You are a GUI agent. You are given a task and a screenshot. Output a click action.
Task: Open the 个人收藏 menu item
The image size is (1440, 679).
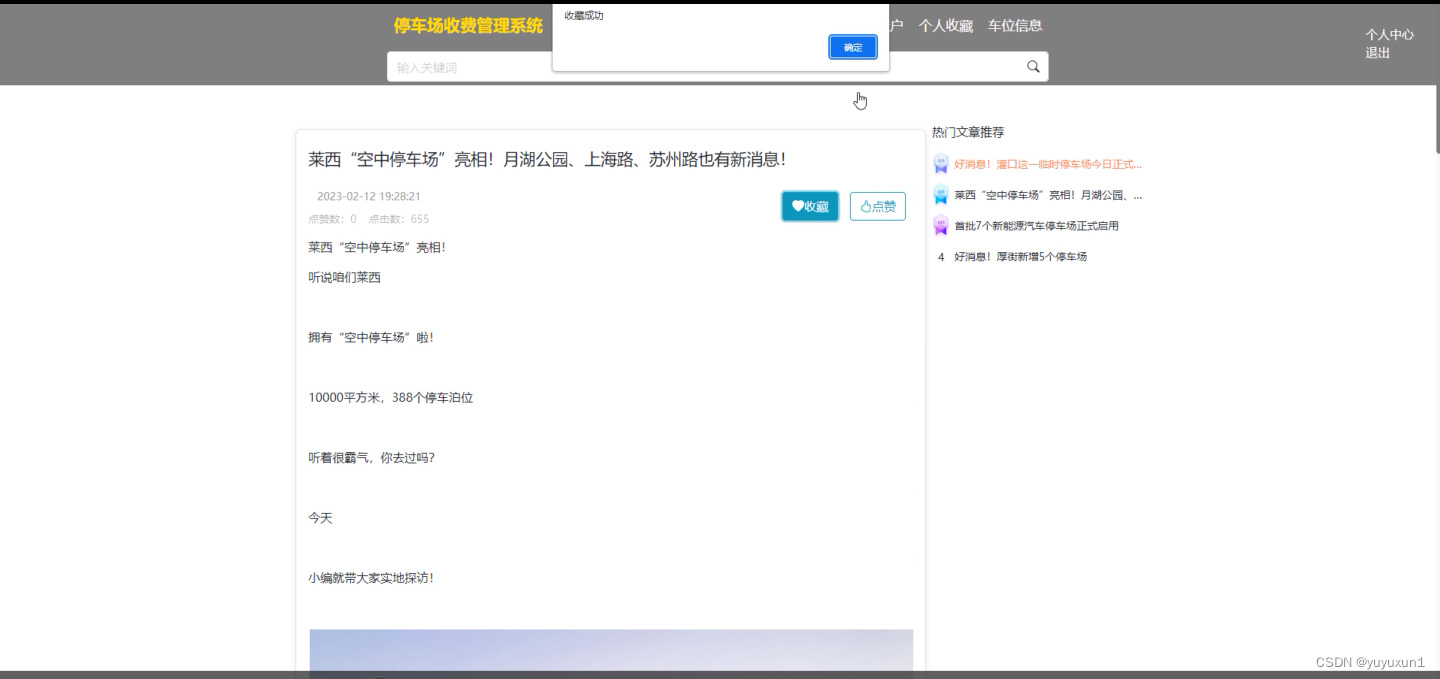[x=946, y=26]
